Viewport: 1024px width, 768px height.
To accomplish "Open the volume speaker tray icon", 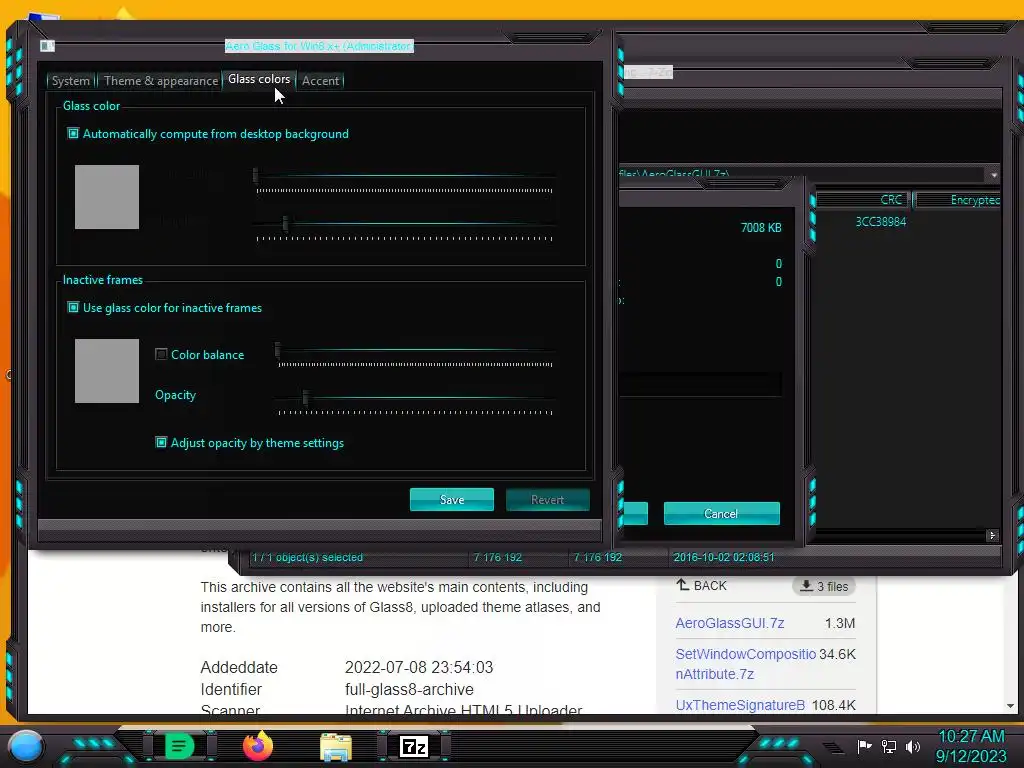I will (x=913, y=746).
